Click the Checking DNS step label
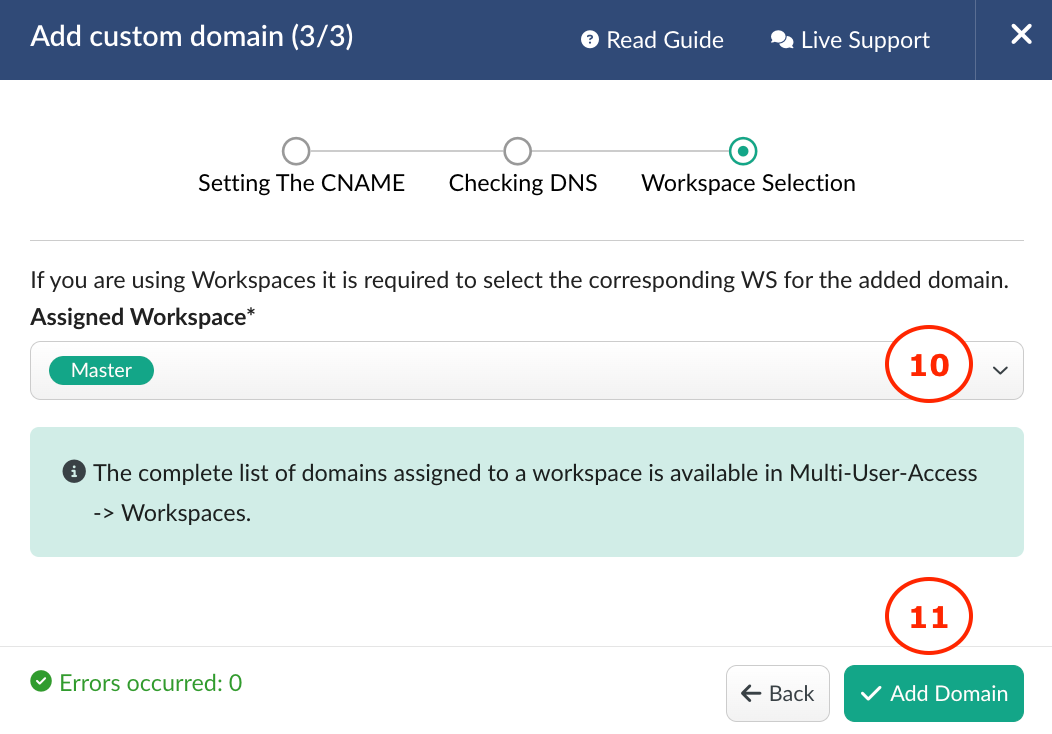 coord(523,183)
